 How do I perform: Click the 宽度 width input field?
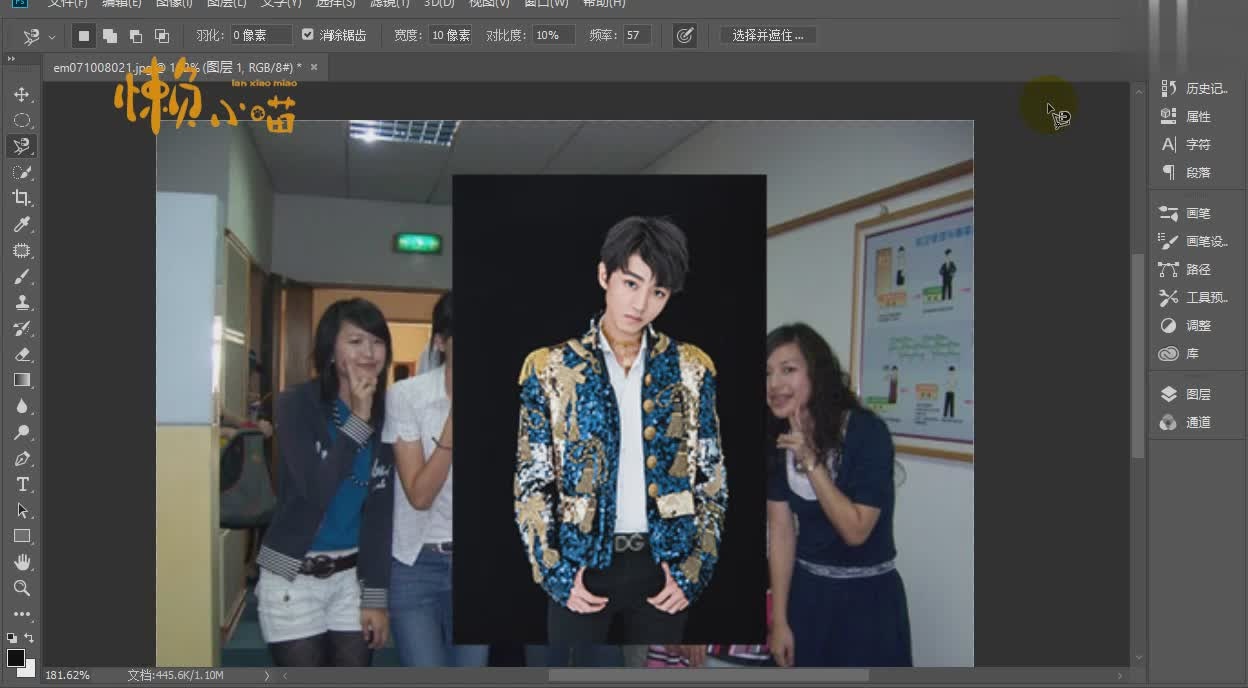(451, 35)
